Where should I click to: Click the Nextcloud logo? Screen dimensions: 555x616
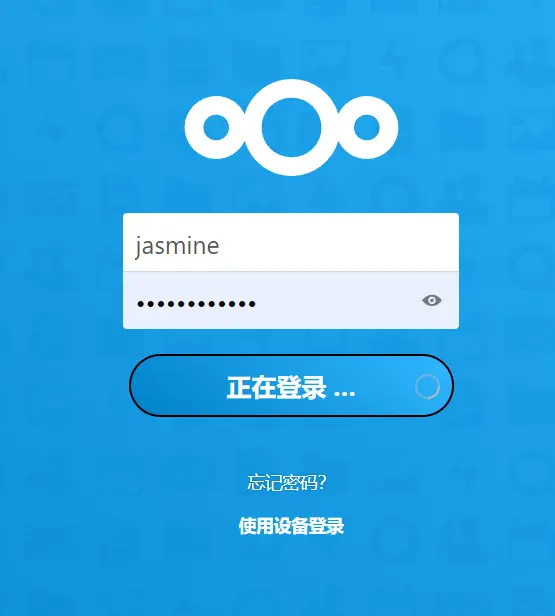(291, 127)
